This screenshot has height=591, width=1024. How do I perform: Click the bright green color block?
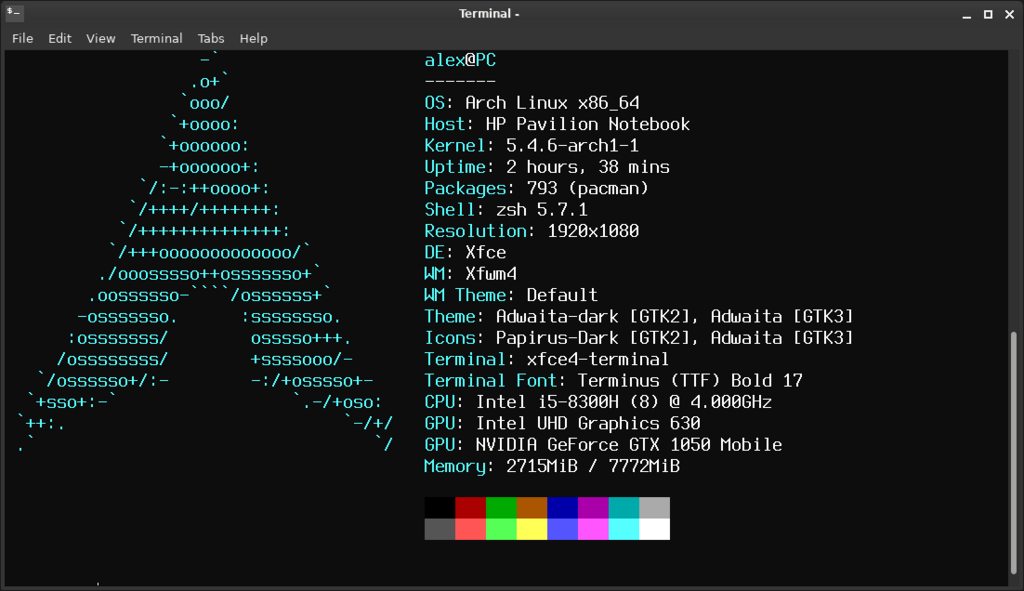[501, 529]
